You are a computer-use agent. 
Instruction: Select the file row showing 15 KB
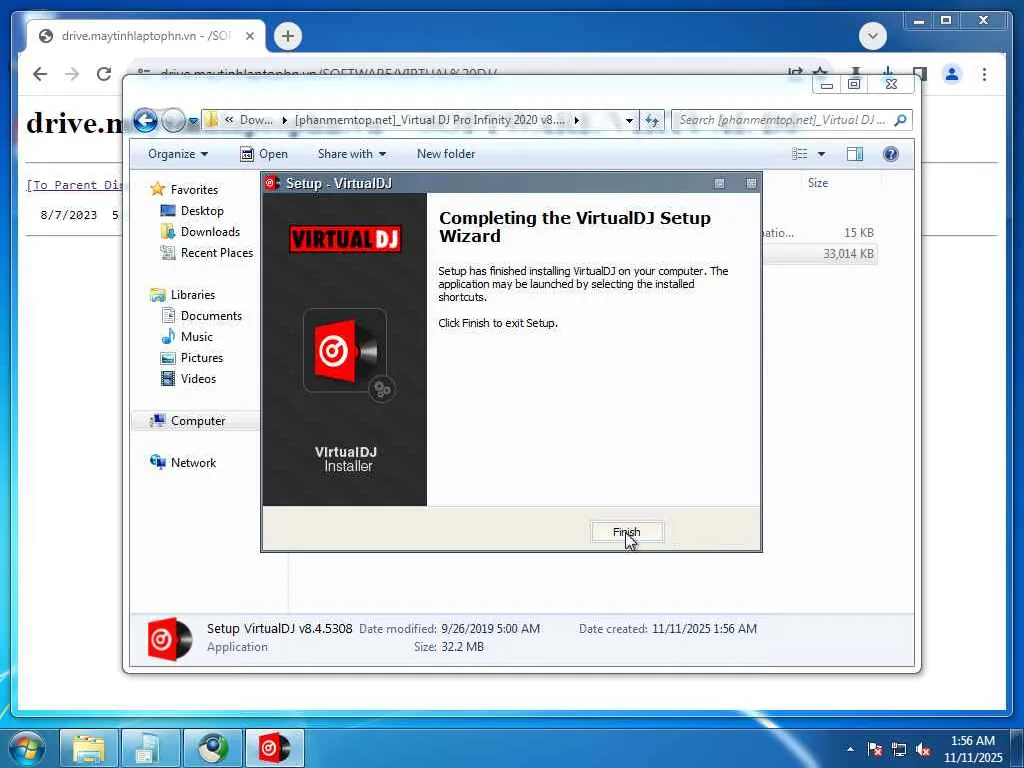pyautogui.click(x=820, y=233)
